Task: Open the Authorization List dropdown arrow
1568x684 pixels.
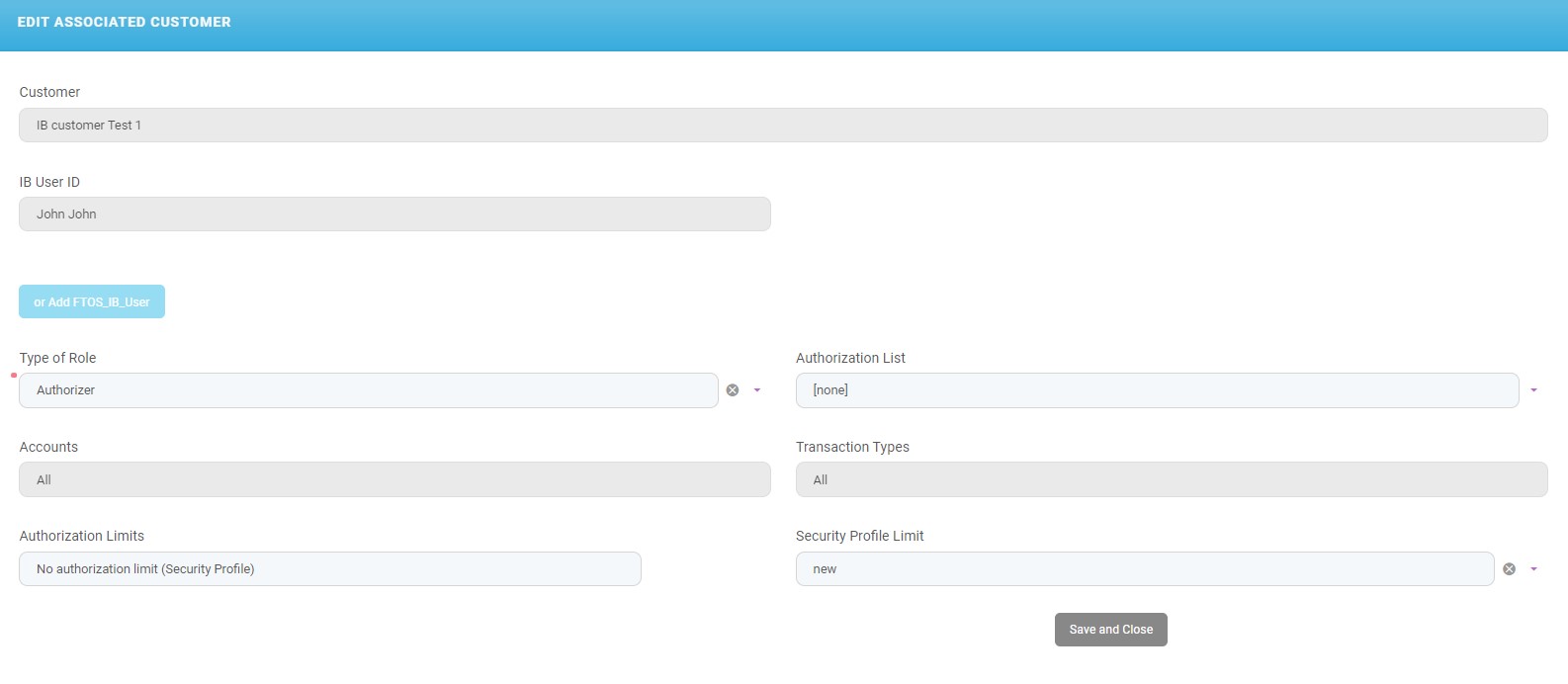Action: 1533,390
